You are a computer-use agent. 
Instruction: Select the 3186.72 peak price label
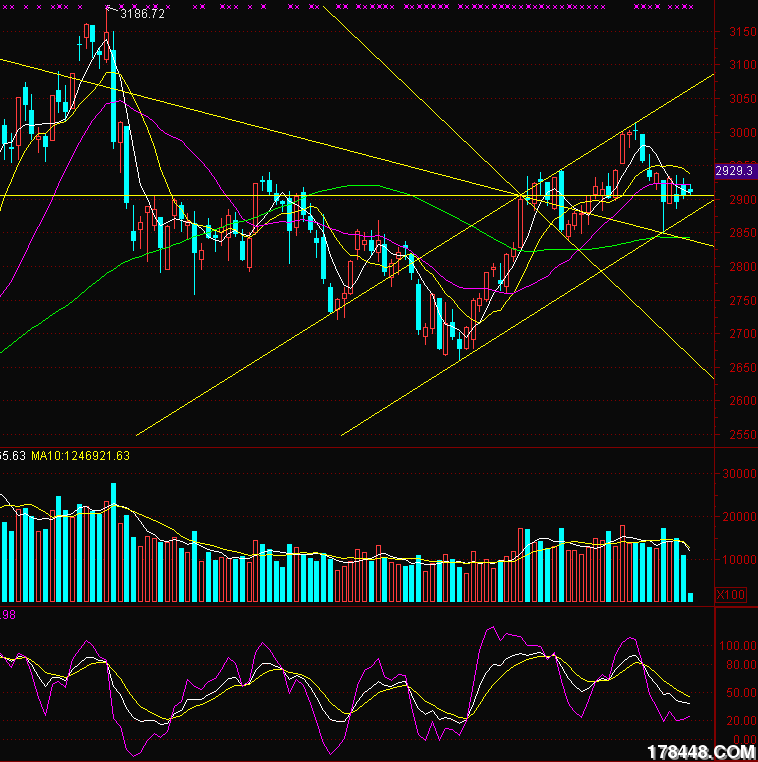[142, 14]
